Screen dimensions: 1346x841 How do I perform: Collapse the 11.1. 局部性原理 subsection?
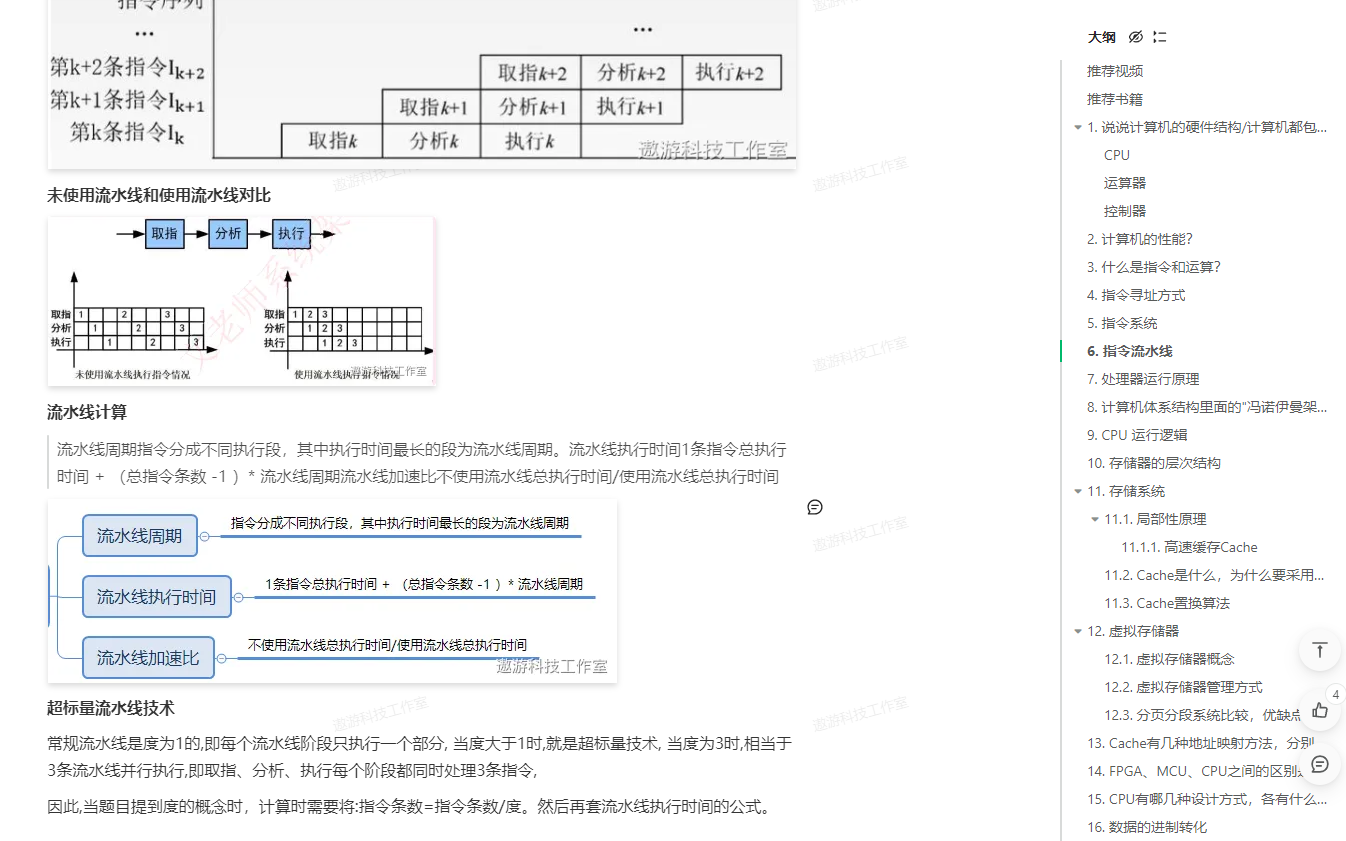(1095, 520)
